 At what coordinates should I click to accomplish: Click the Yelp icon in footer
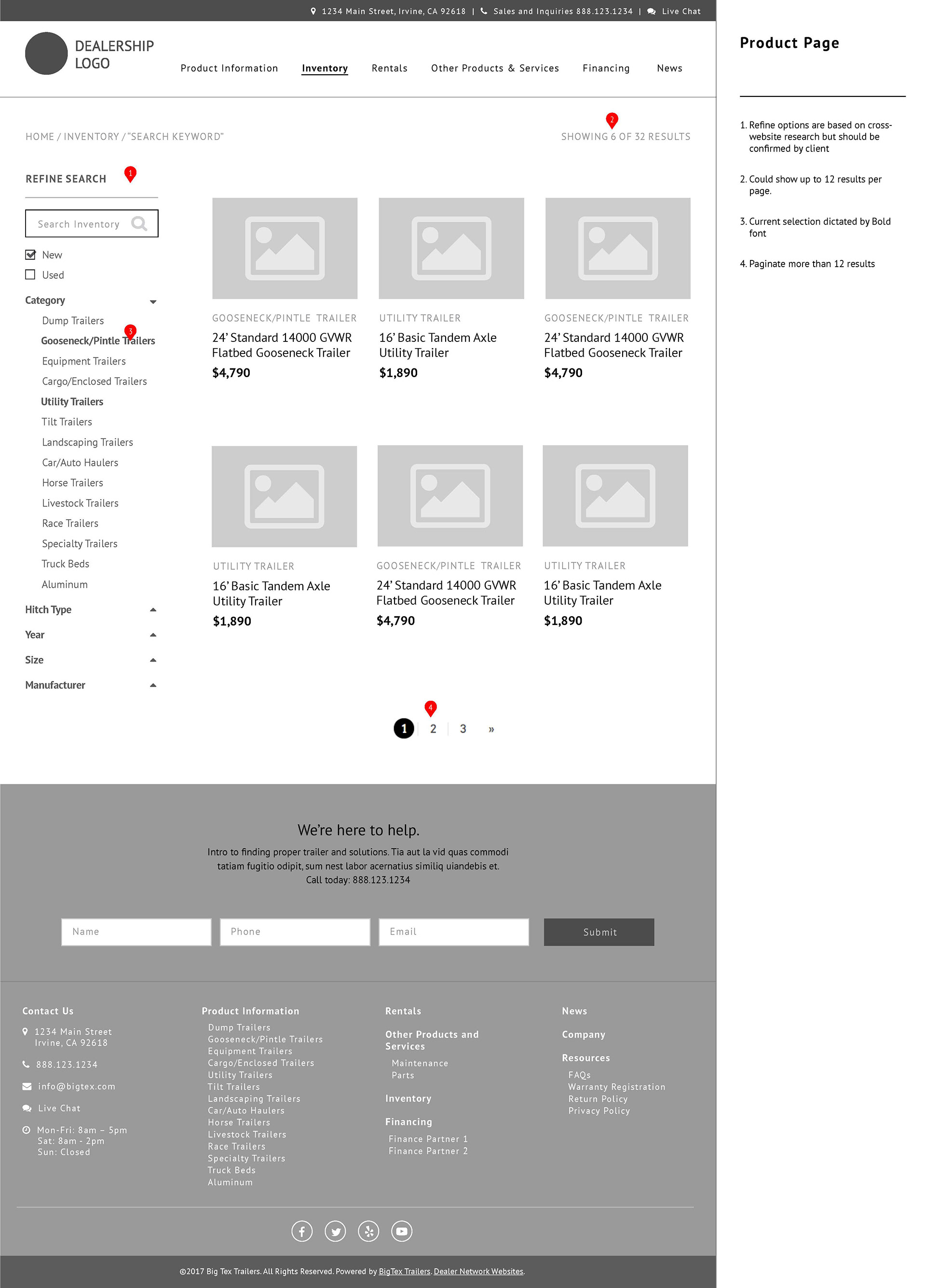[x=368, y=1231]
